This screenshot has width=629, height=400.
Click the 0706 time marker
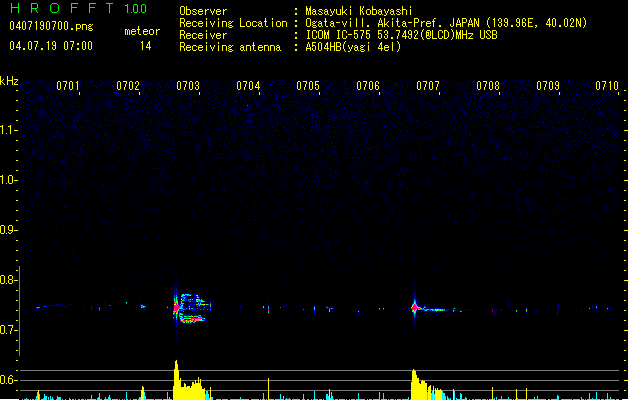[x=368, y=86]
